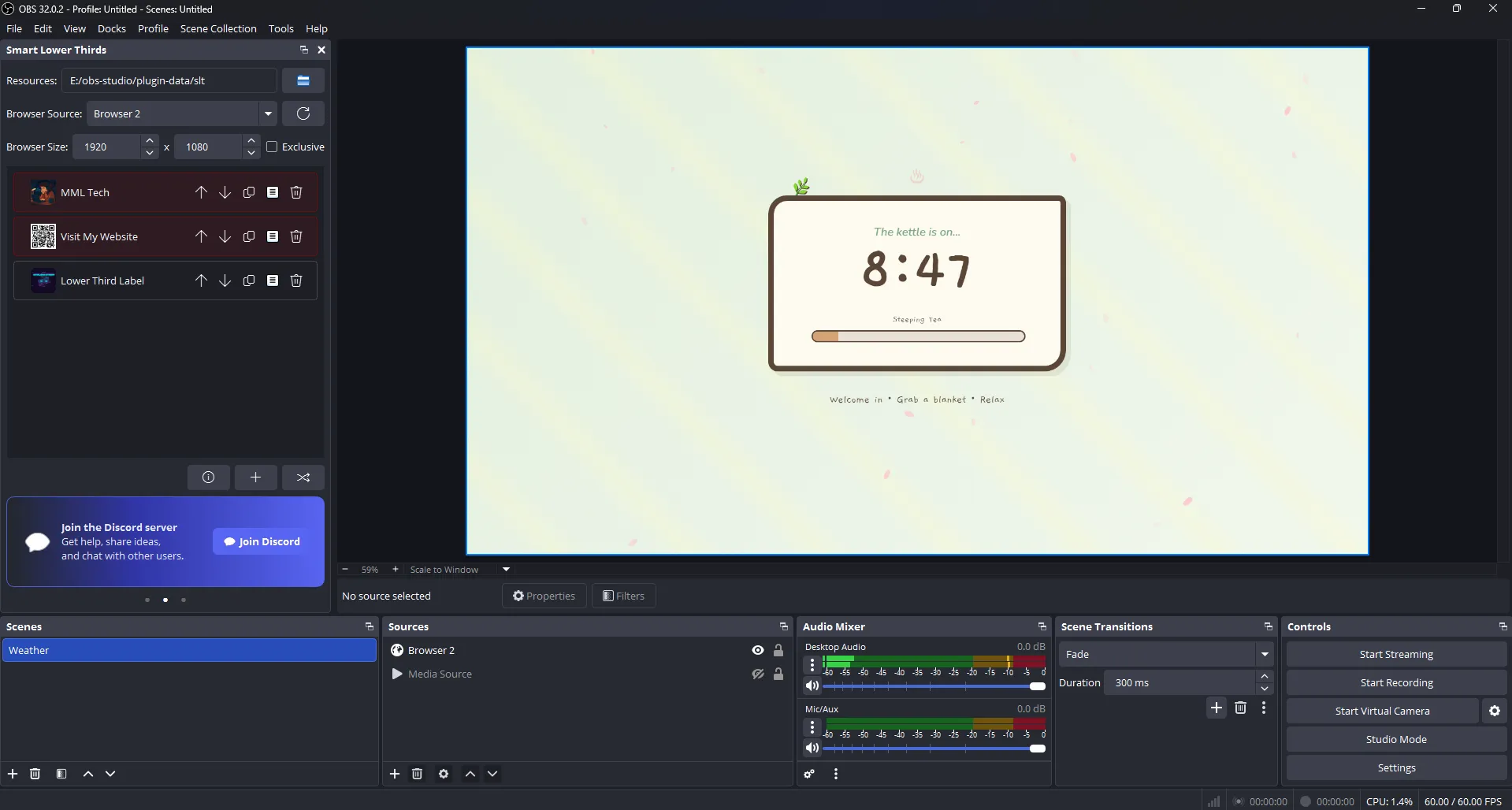Open the Fade transition dropdown
Screen dimensions: 1512x810
pos(1264,654)
